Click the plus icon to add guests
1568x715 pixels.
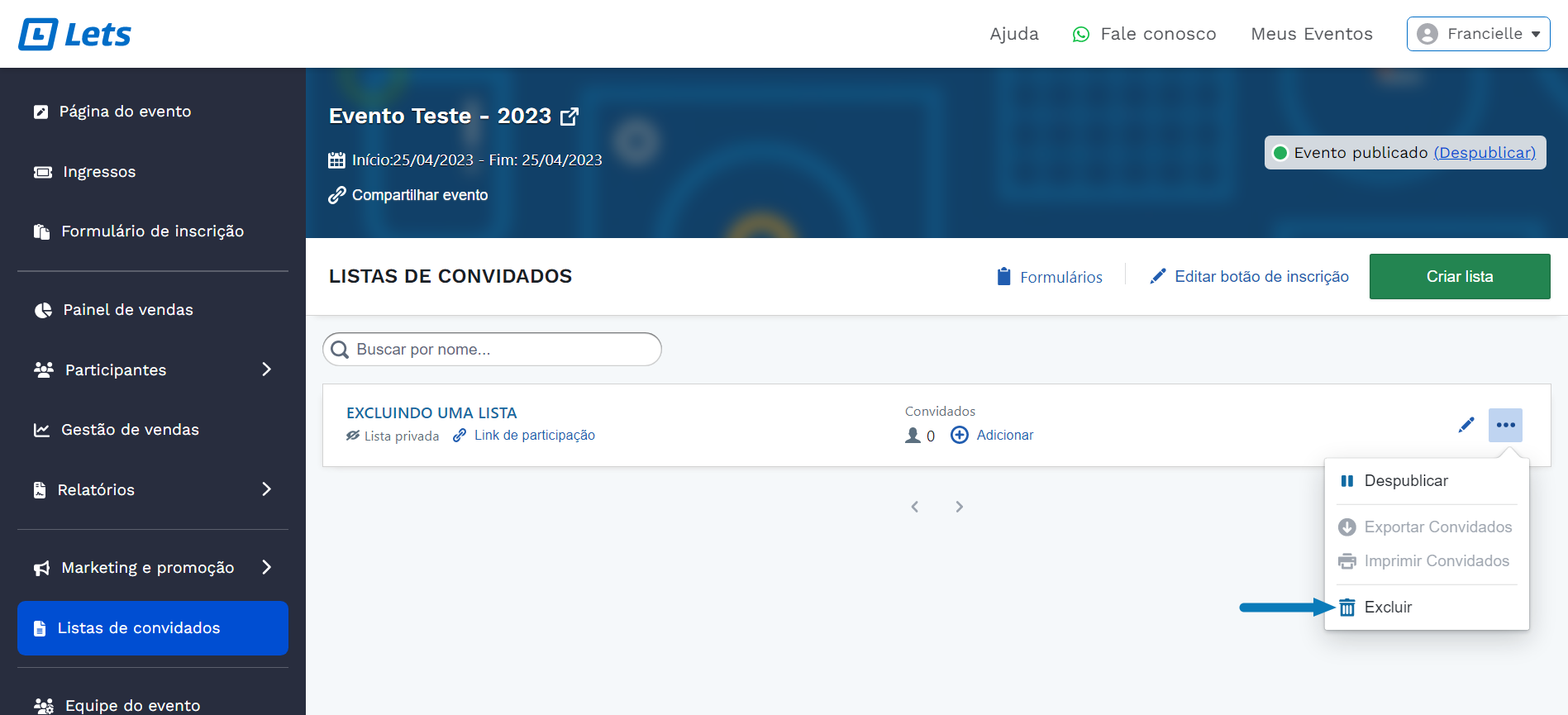[959, 435]
